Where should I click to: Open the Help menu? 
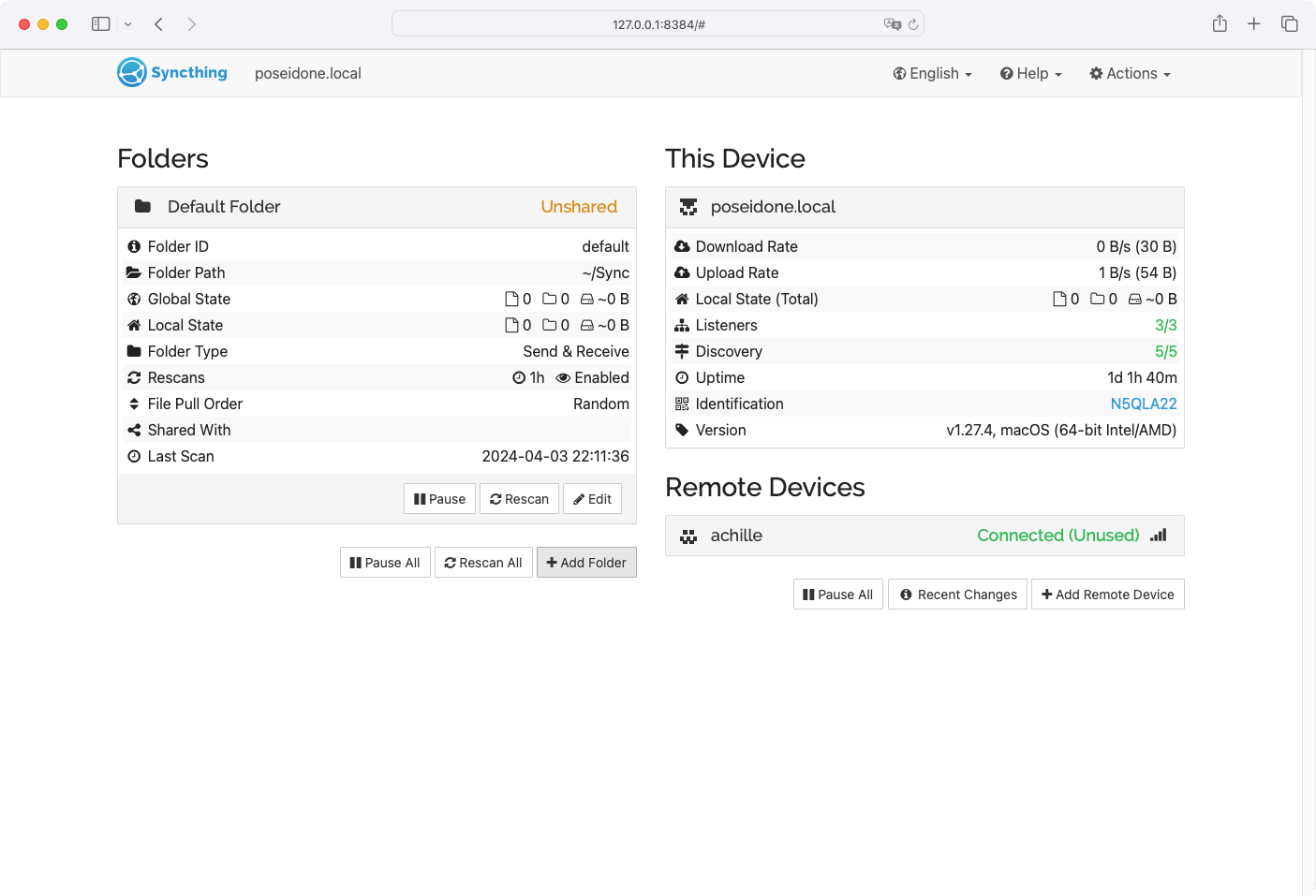point(1030,74)
